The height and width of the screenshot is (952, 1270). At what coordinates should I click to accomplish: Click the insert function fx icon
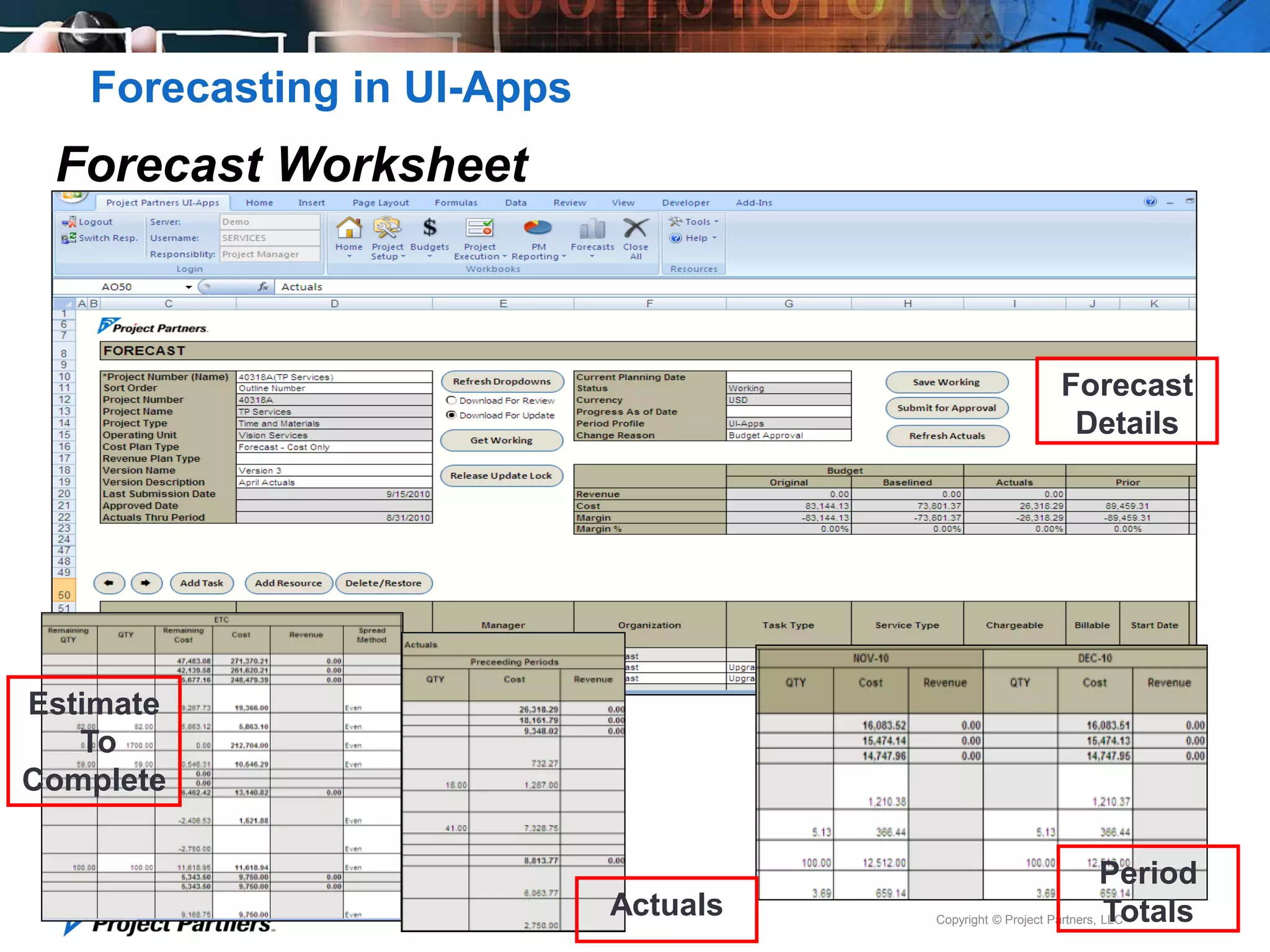tap(264, 286)
